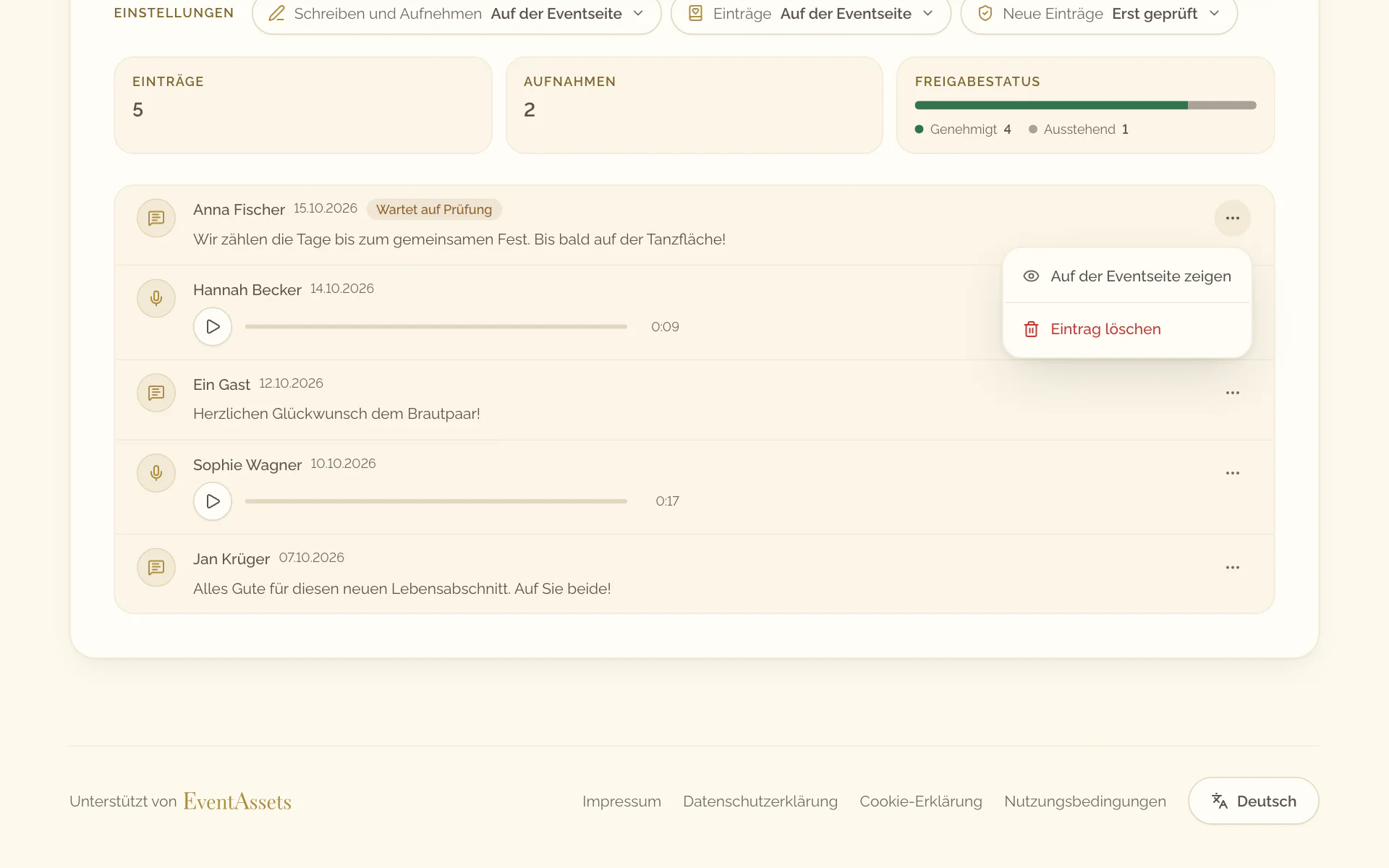This screenshot has width=1389, height=868.
Task: Click the name Ein Gast
Action: (x=221, y=385)
